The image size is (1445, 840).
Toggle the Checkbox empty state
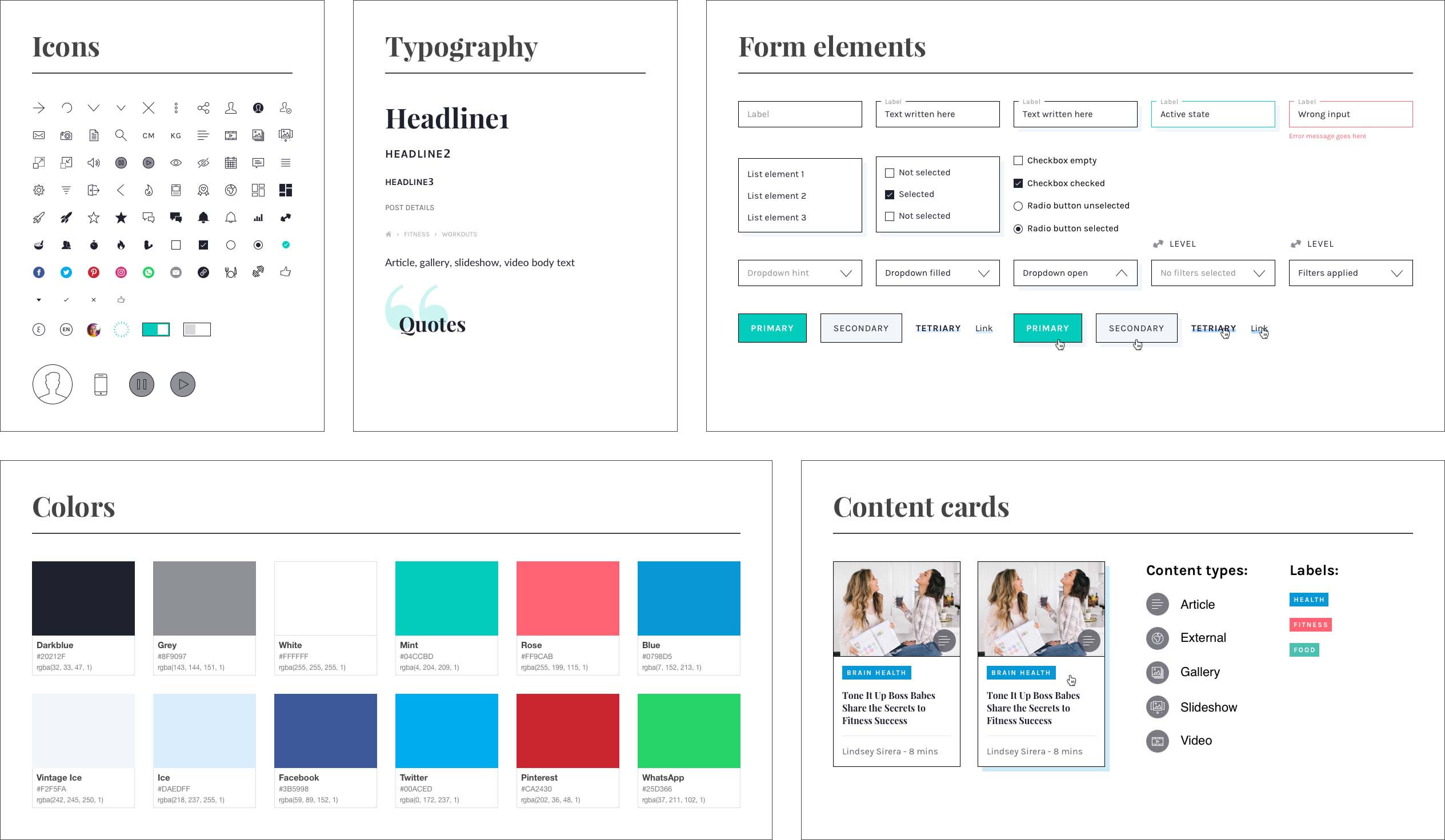click(1018, 160)
